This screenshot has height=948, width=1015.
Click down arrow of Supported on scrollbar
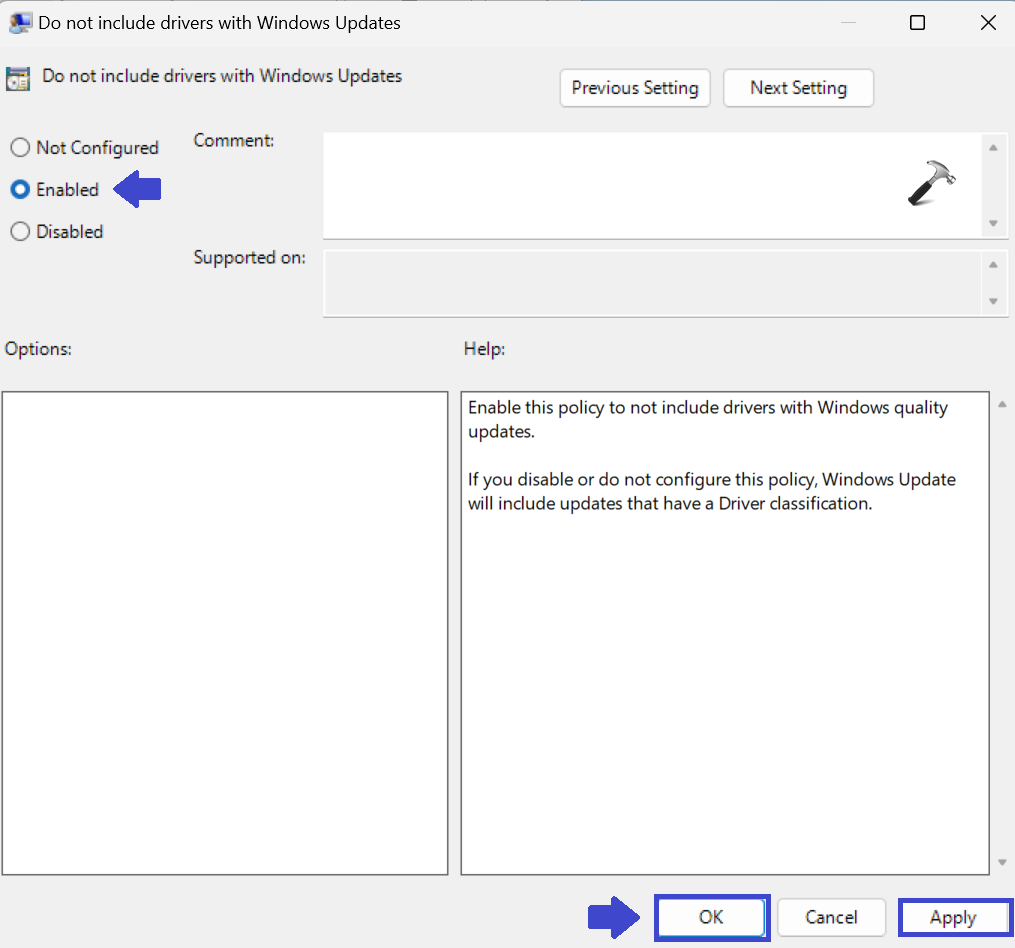[993, 301]
